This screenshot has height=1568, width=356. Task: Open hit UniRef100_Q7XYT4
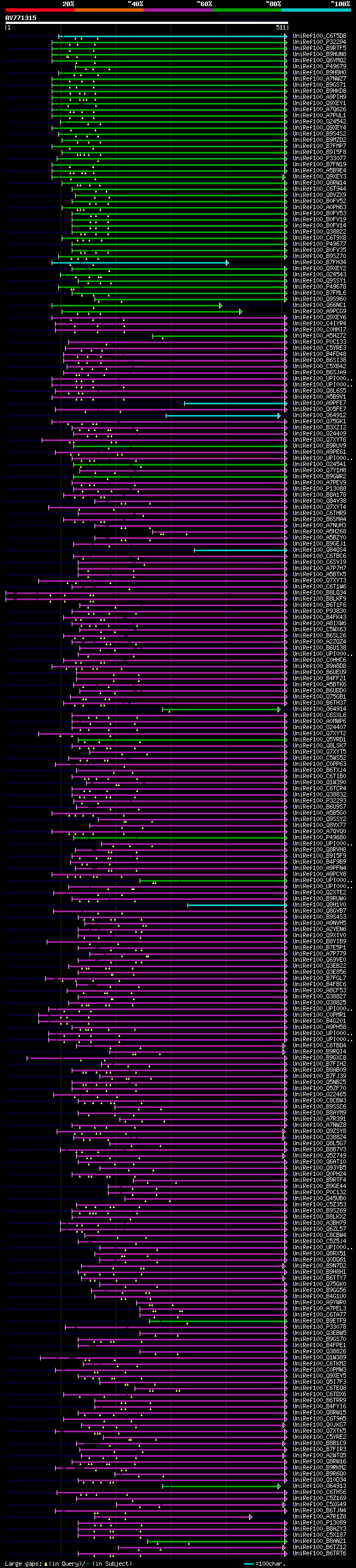click(x=319, y=507)
